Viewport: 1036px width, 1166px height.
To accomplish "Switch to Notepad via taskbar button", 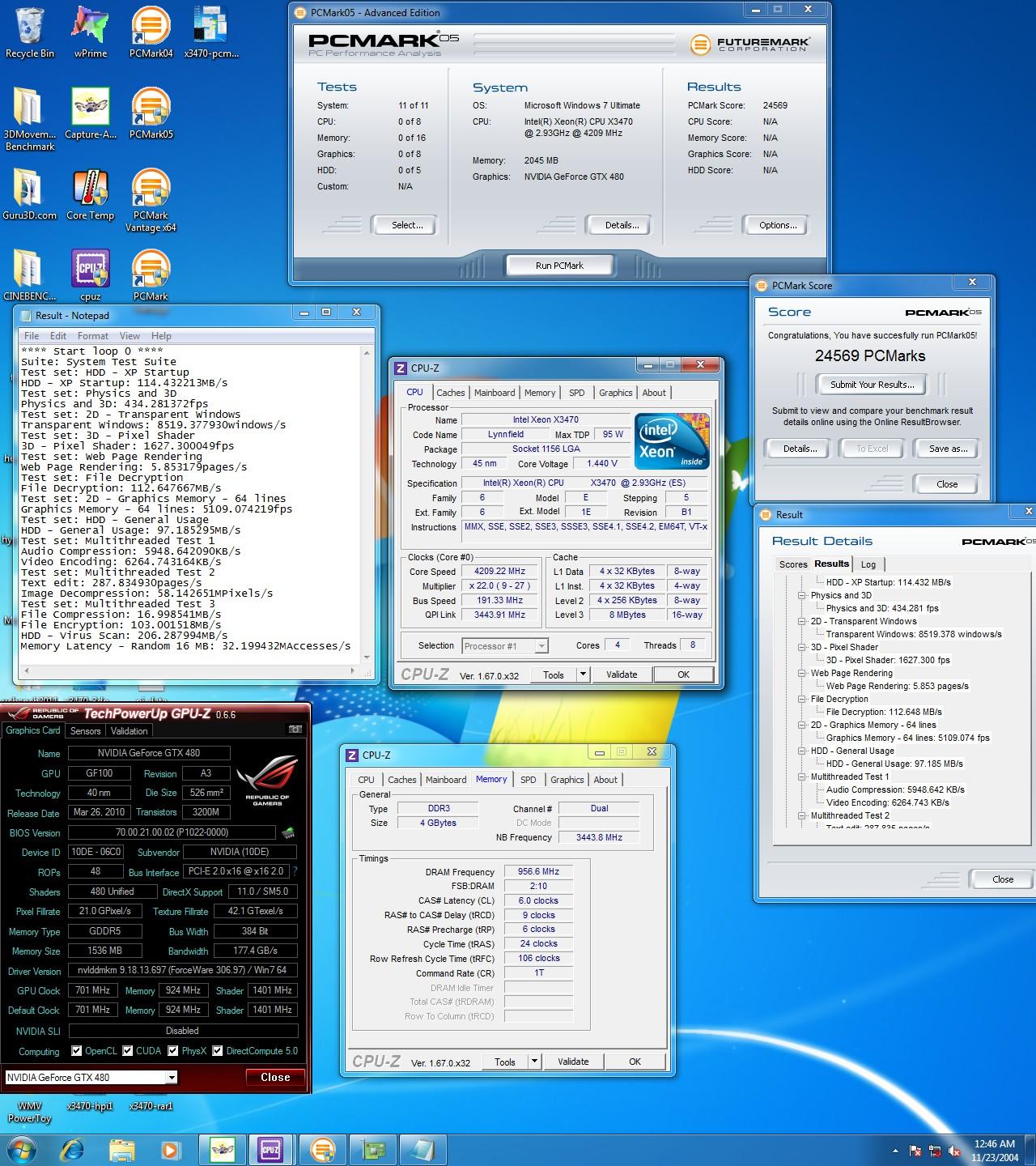I will point(423,1149).
